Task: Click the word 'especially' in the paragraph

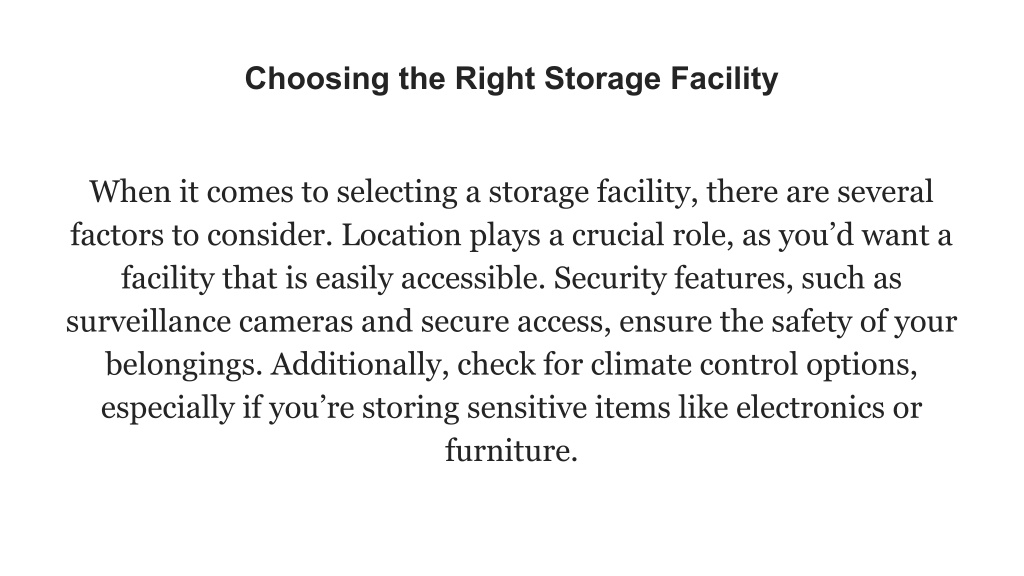Action: (x=168, y=408)
